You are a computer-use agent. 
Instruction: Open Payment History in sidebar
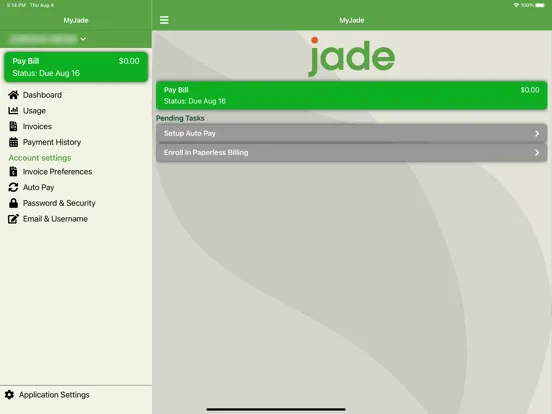pyautogui.click(x=52, y=142)
